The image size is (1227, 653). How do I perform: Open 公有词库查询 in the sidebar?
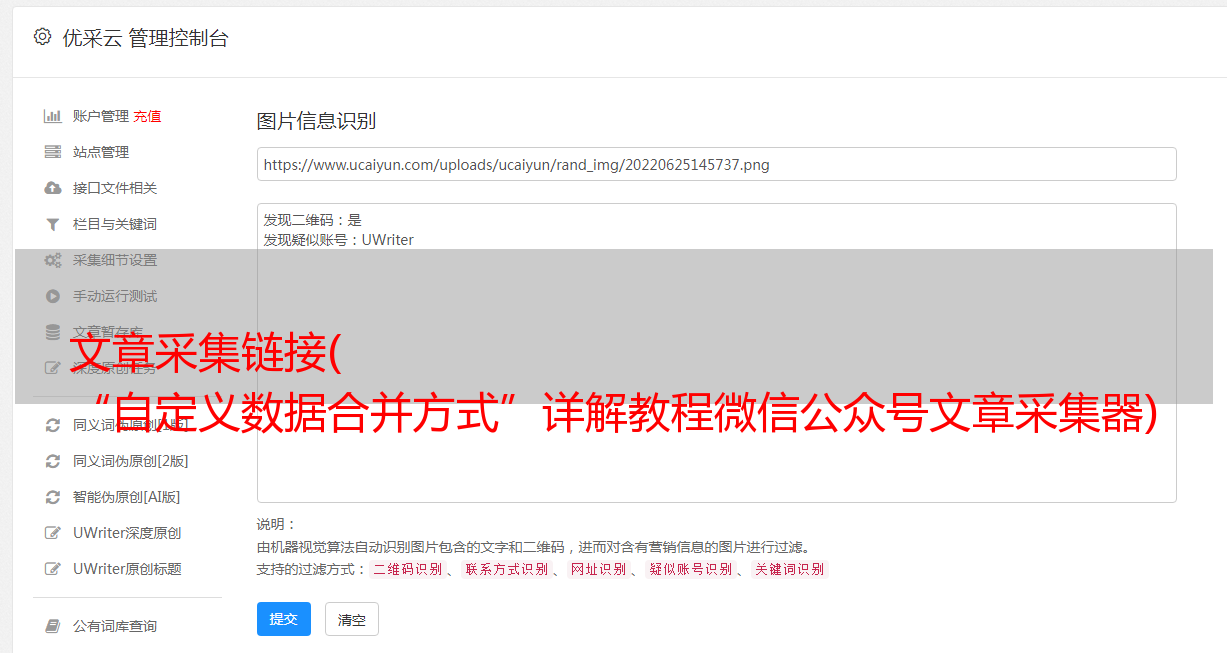[x=115, y=626]
